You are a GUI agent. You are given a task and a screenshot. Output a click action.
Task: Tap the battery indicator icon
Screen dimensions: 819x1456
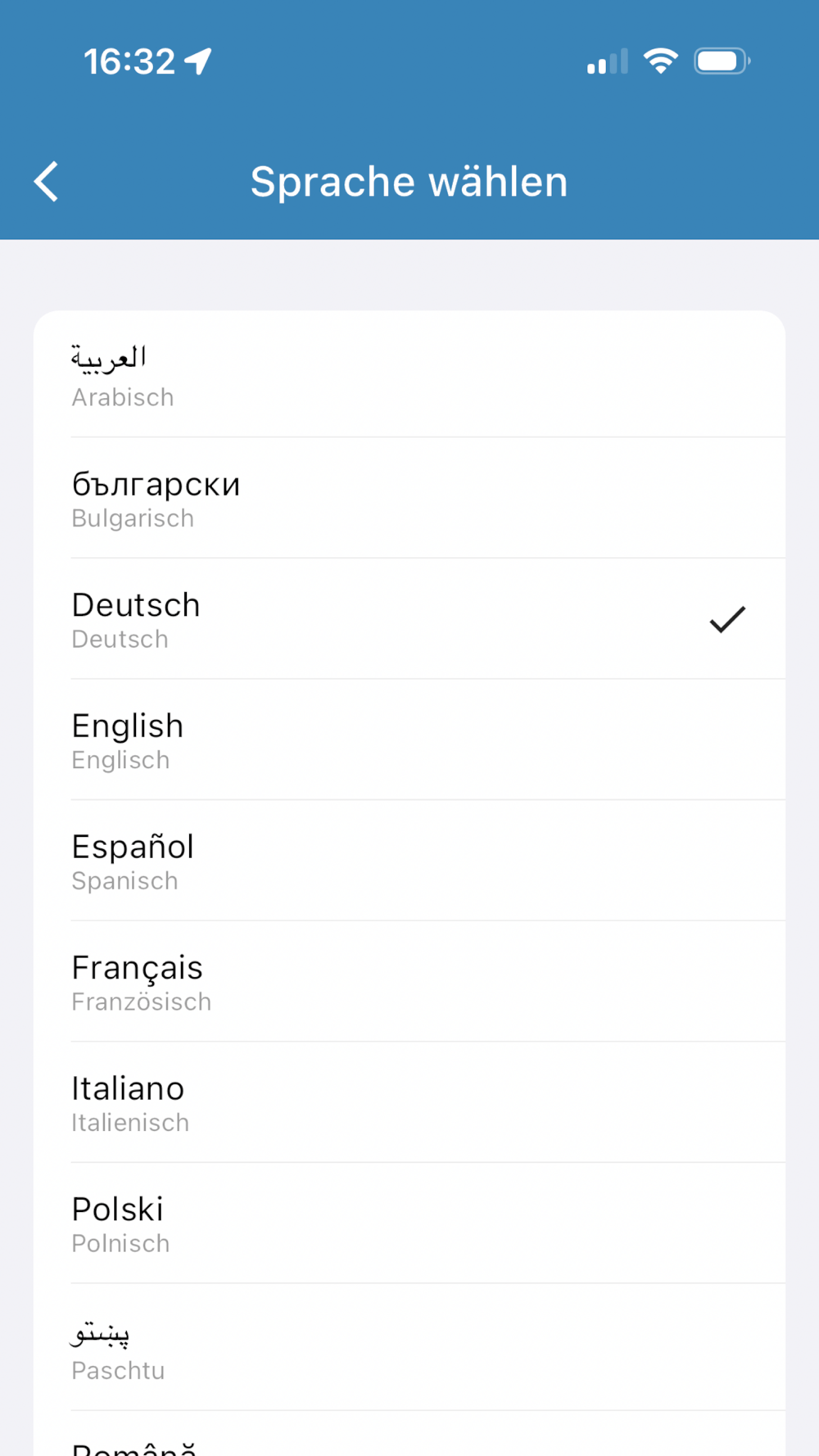pyautogui.click(x=722, y=61)
